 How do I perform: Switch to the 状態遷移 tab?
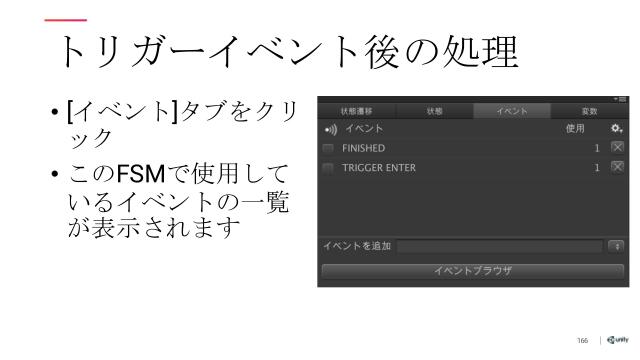click(x=356, y=111)
